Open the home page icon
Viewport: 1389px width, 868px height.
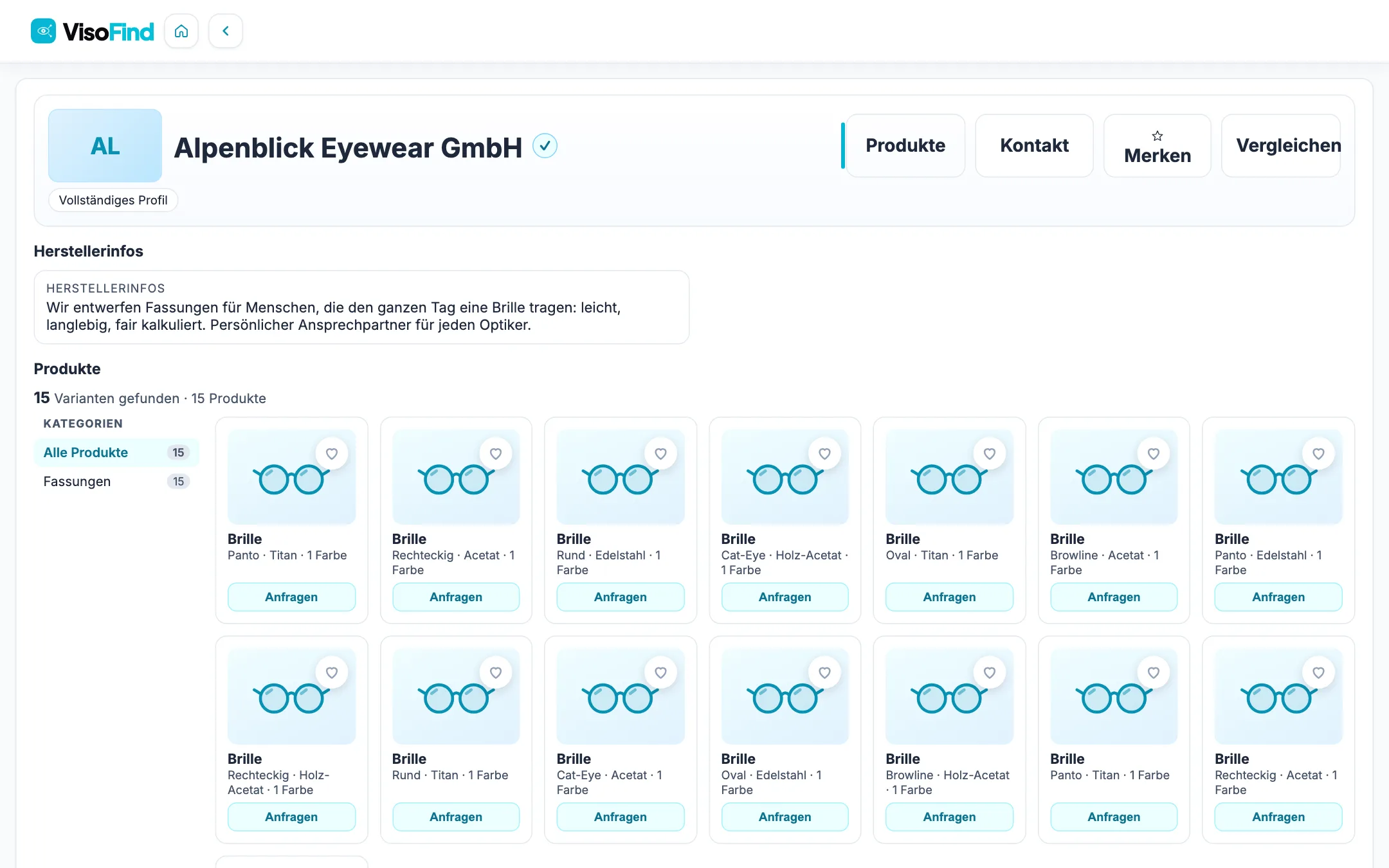(x=181, y=31)
